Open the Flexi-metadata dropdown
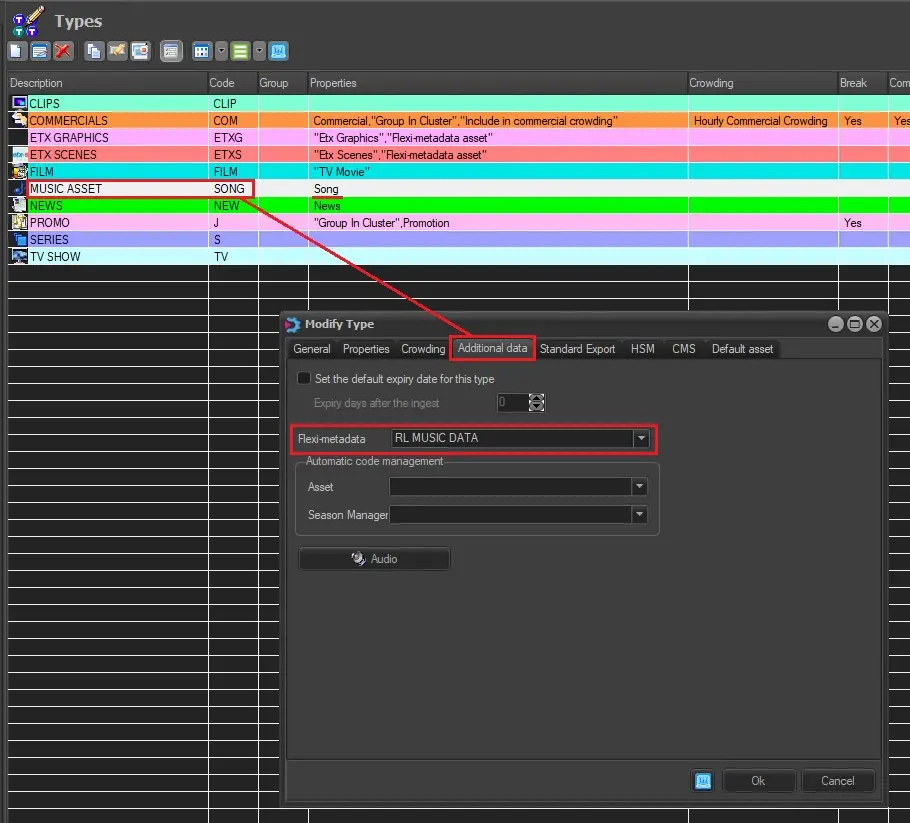The height and width of the screenshot is (823, 910). (x=640, y=438)
